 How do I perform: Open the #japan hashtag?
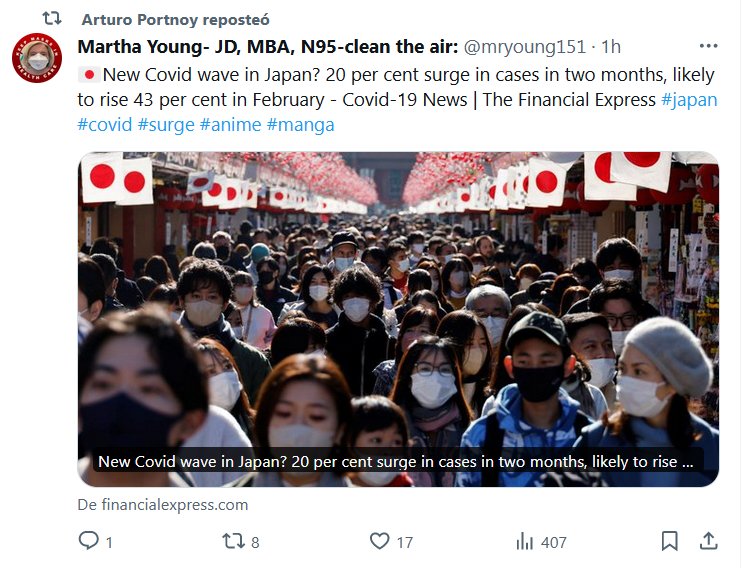pos(689,99)
